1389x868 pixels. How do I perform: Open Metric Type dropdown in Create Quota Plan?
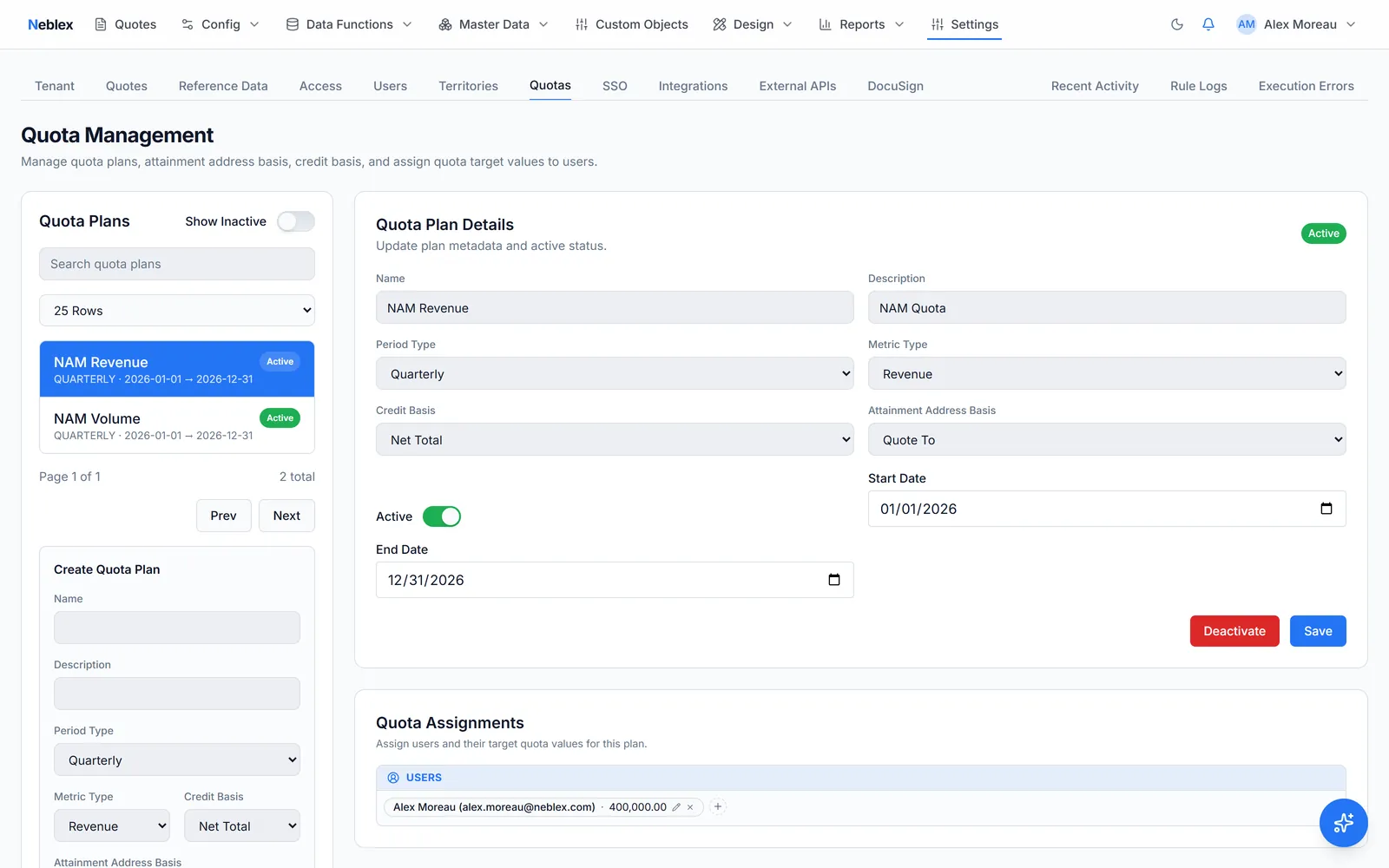click(112, 826)
